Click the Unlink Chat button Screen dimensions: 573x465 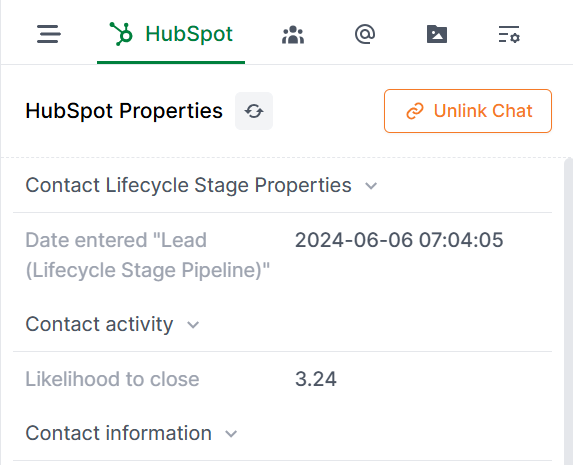coord(468,111)
